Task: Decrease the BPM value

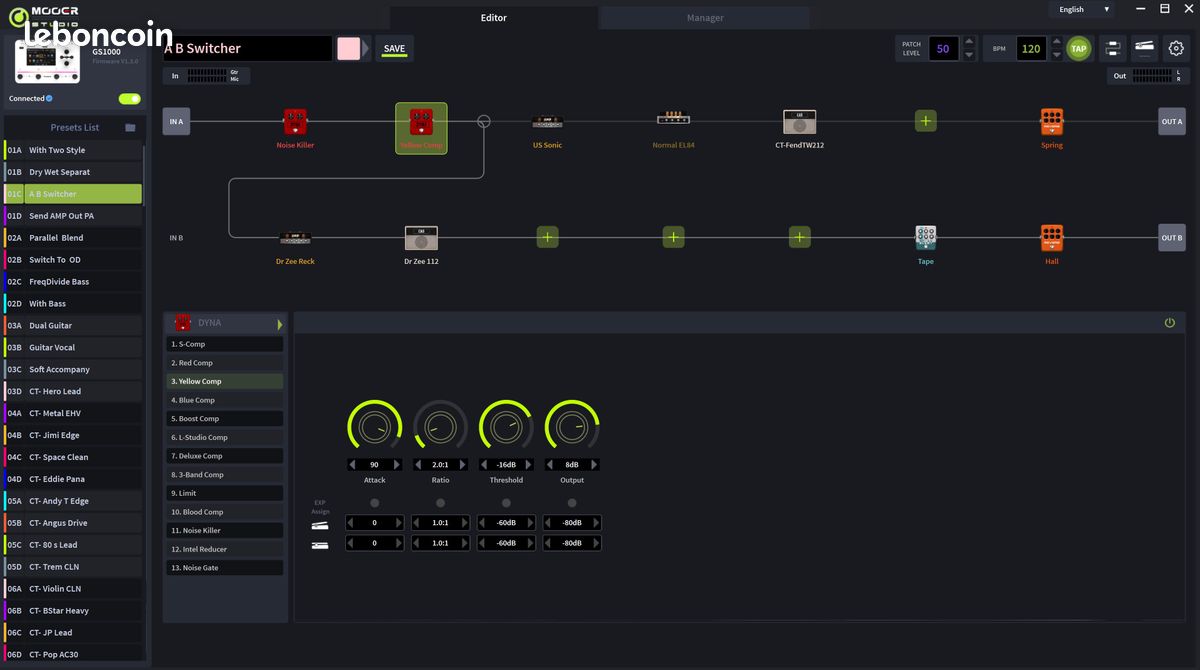Action: (x=1055, y=55)
